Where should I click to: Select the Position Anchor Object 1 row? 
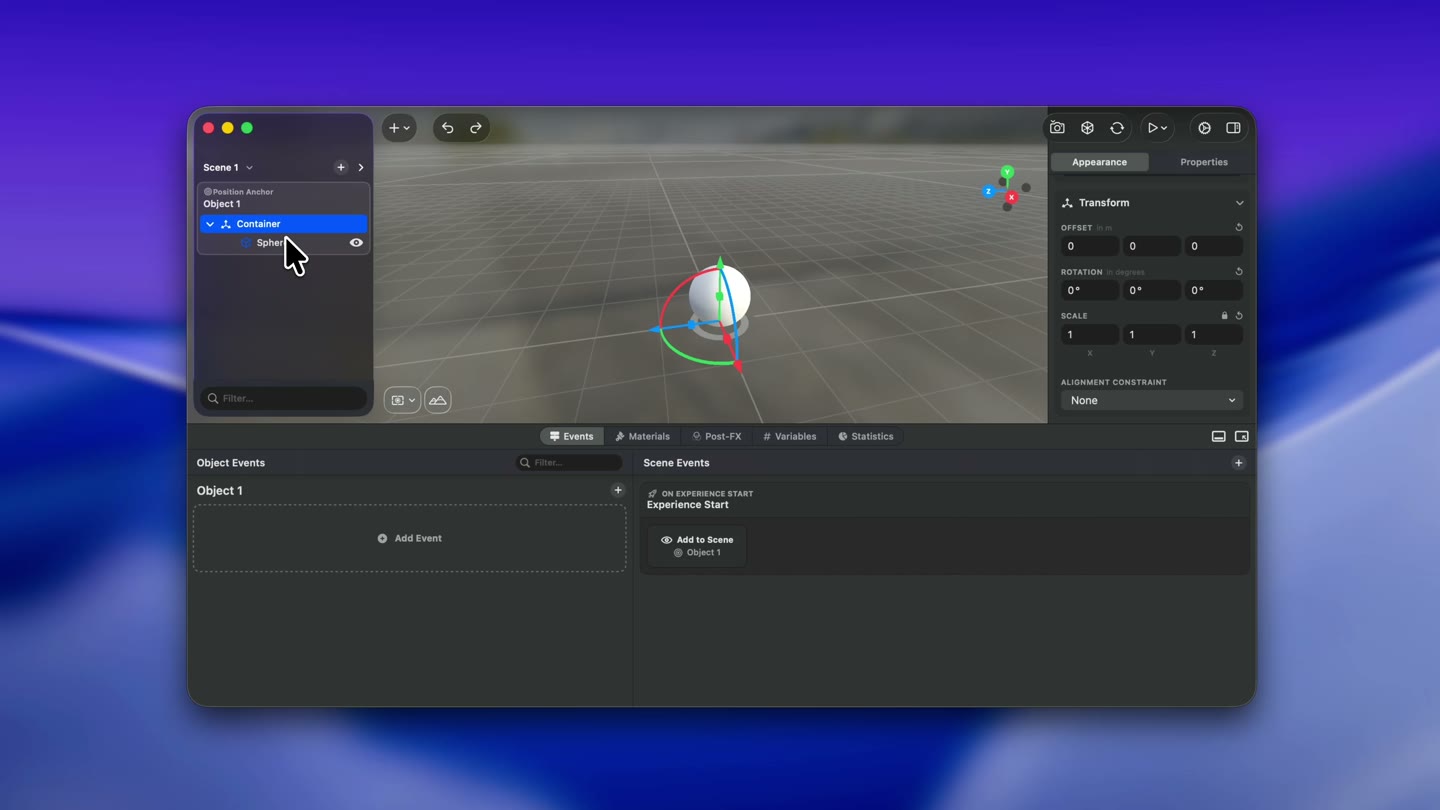[284, 198]
